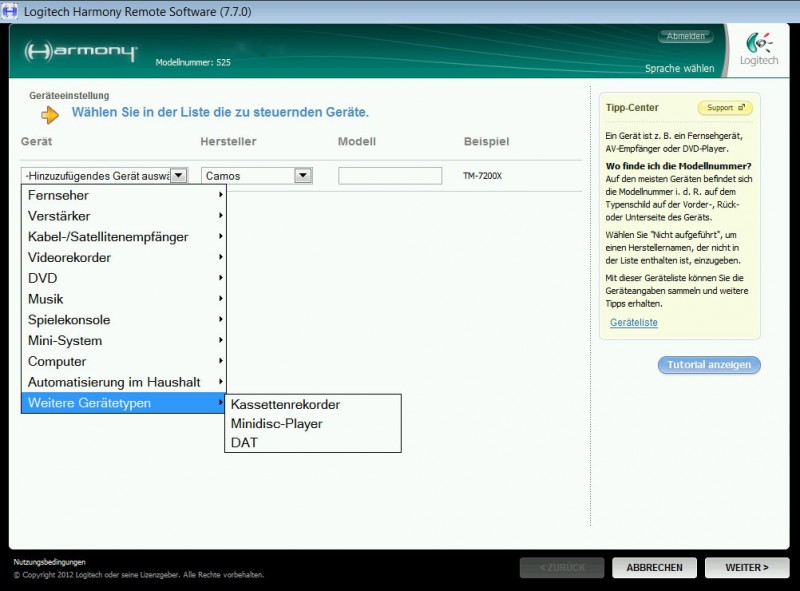This screenshot has height=591, width=800.
Task: Click the yellow arrow icon beside instructions
Action: coord(50,114)
